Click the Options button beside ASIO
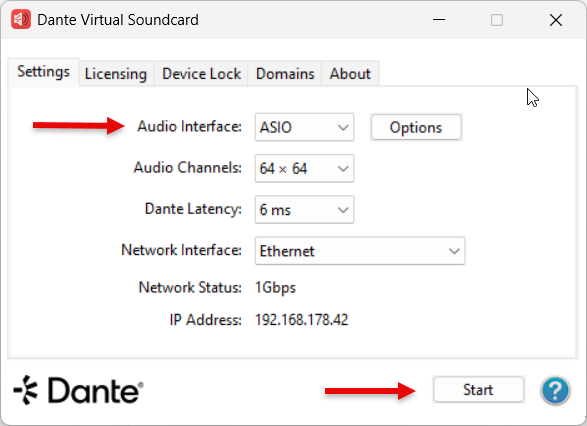This screenshot has width=587, height=426. (416, 127)
